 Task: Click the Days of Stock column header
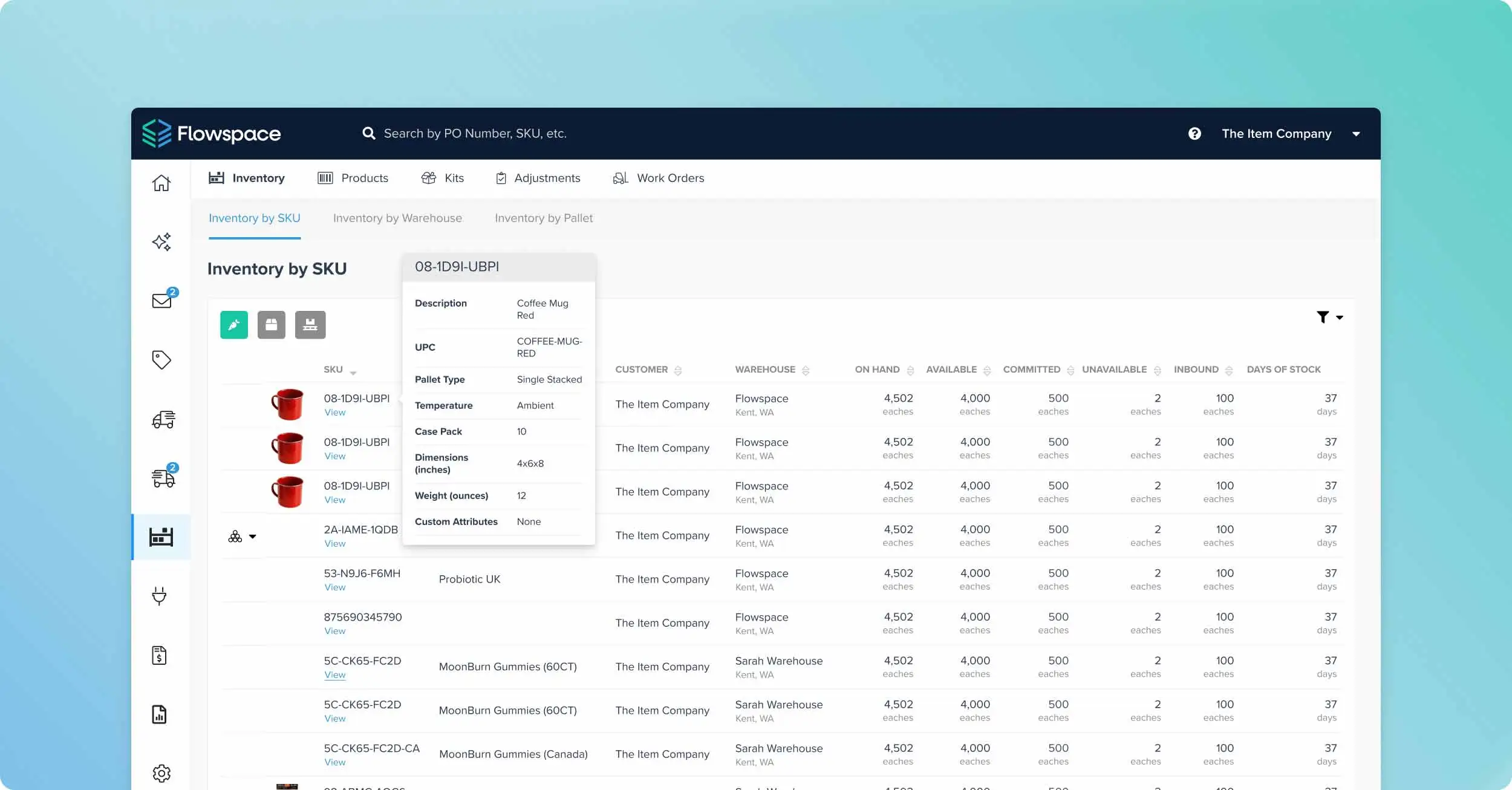[1283, 370]
